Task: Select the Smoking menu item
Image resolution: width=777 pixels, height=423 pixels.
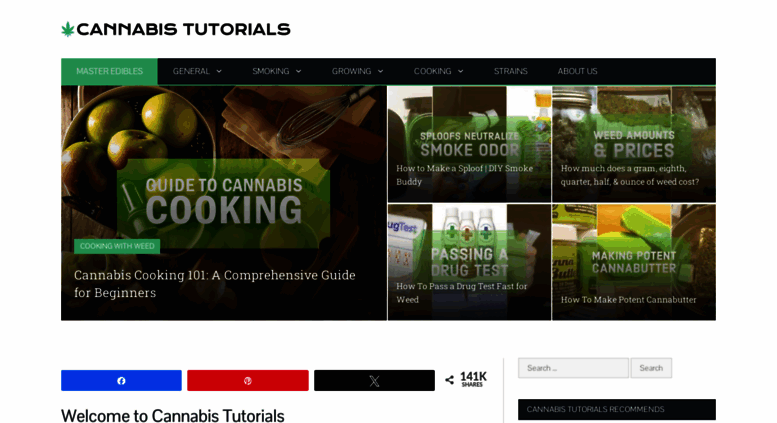Action: click(271, 71)
